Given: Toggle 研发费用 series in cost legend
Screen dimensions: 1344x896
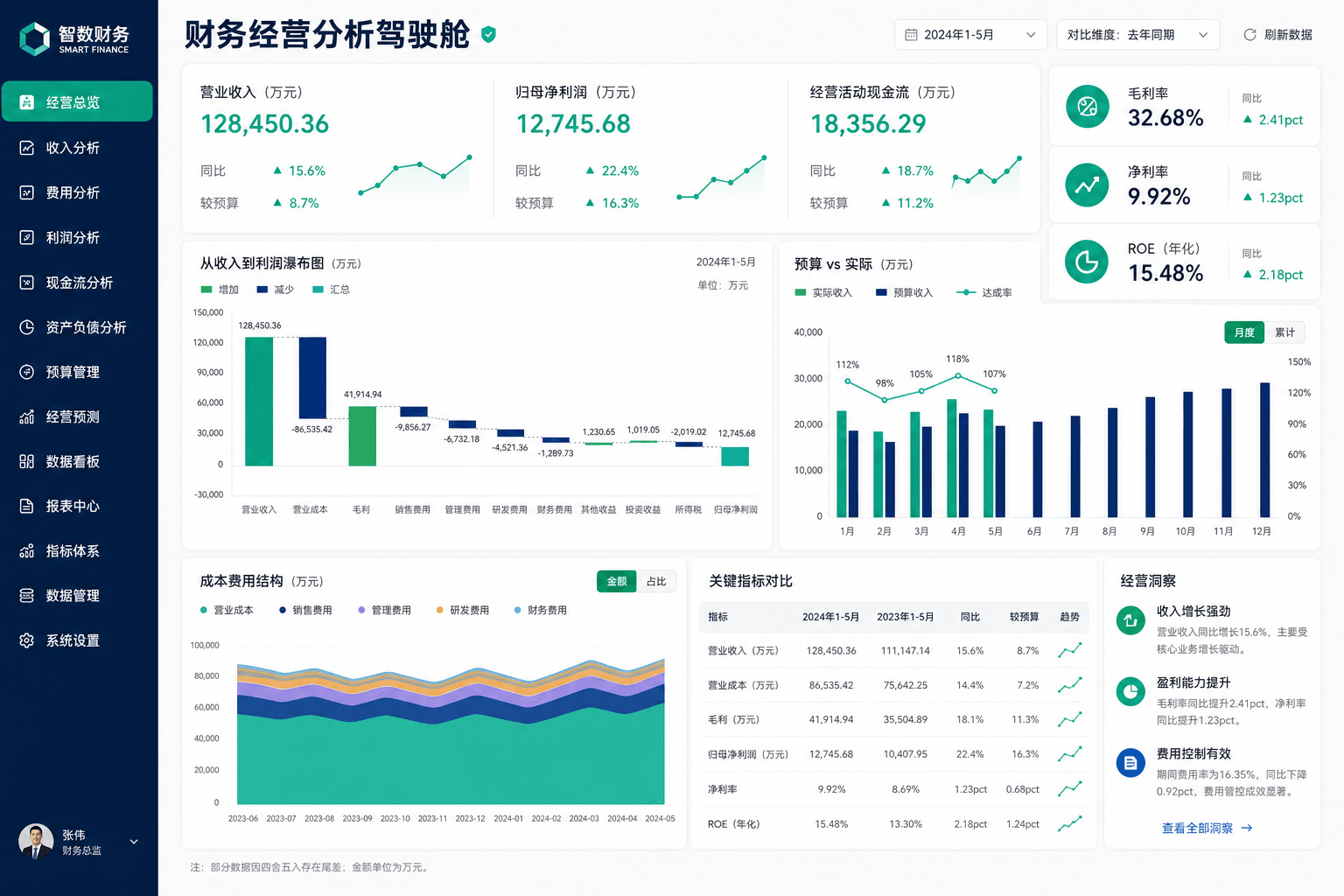Looking at the screenshot, I should click(x=463, y=610).
